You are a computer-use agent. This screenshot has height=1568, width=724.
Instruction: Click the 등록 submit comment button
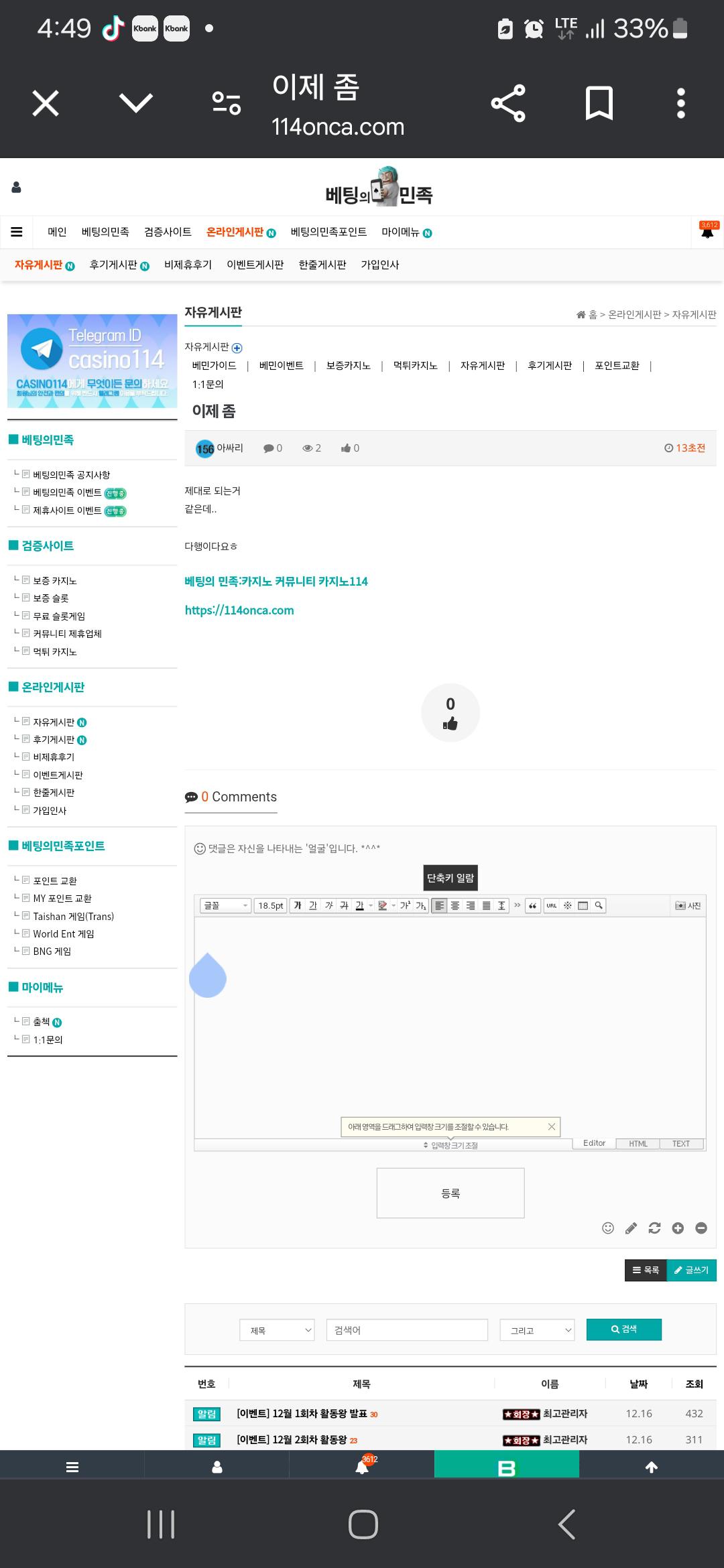coord(450,1193)
